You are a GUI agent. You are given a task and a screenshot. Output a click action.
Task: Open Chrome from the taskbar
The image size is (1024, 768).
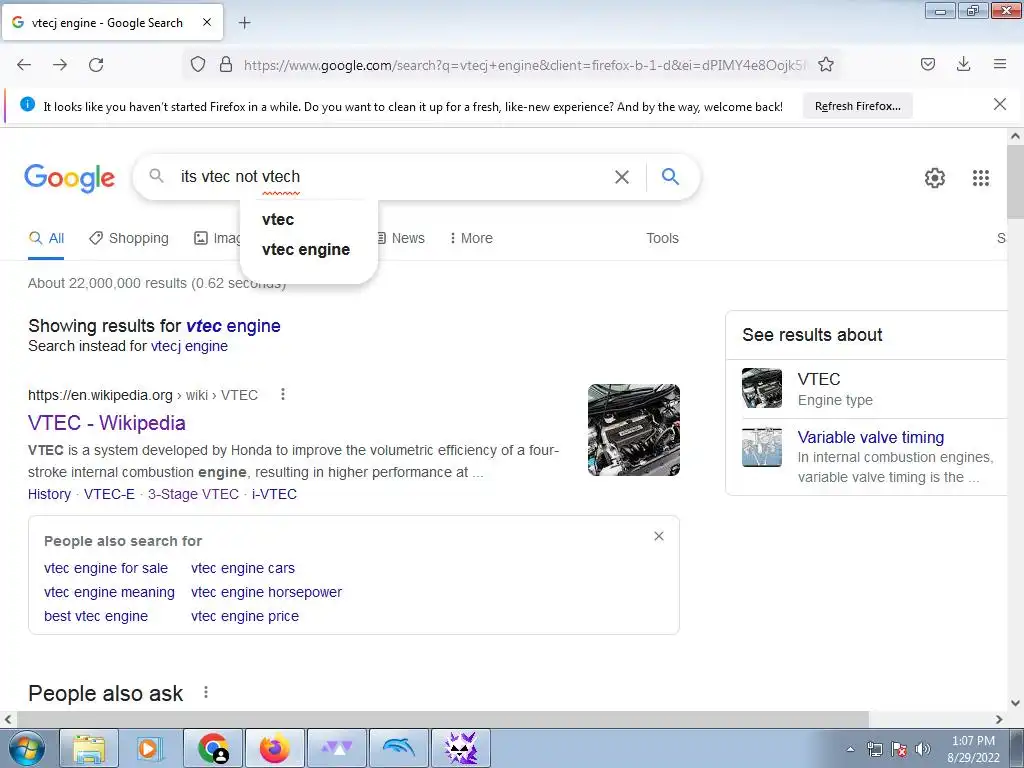tap(214, 749)
